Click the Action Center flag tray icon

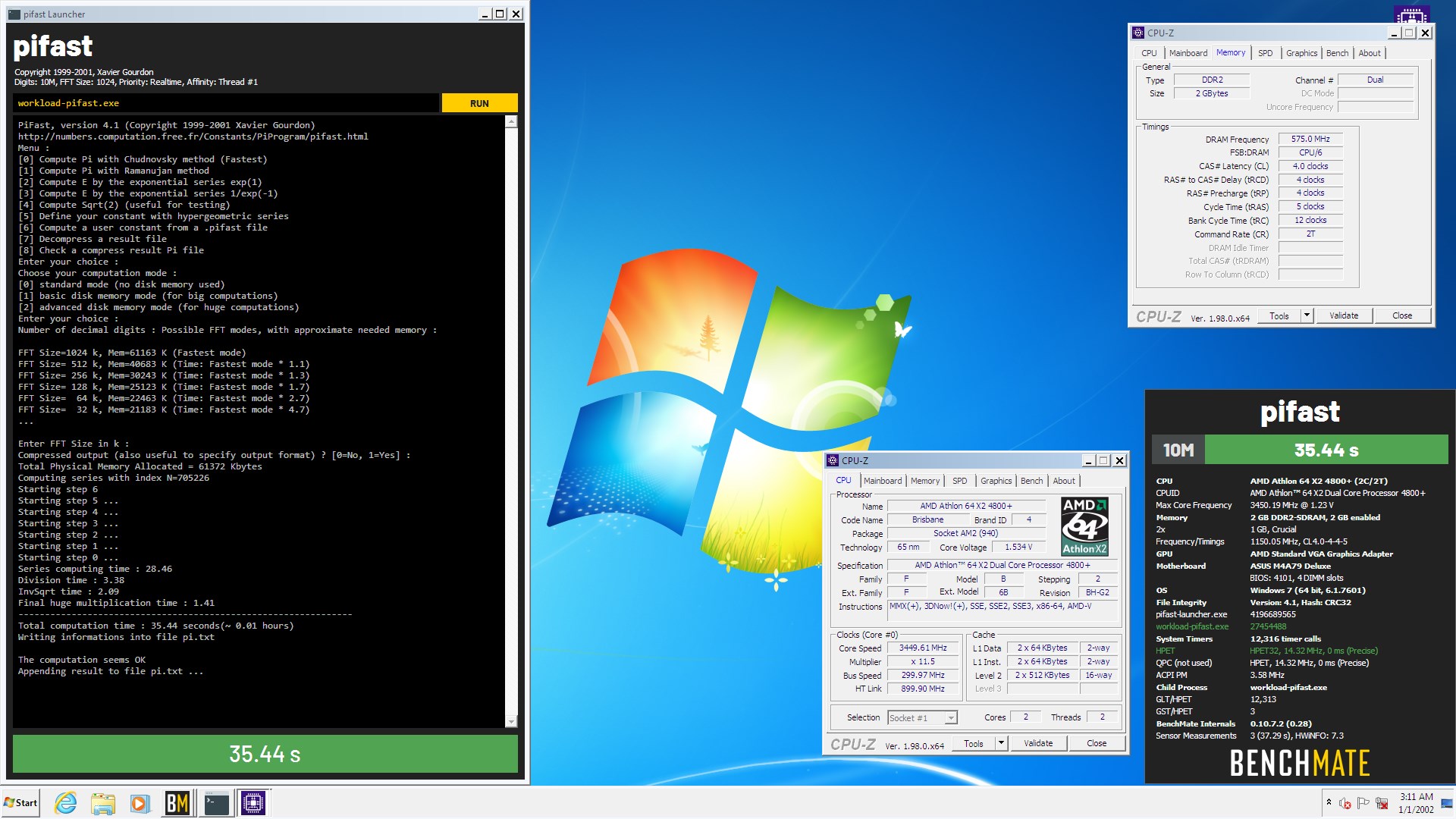coord(1363,803)
